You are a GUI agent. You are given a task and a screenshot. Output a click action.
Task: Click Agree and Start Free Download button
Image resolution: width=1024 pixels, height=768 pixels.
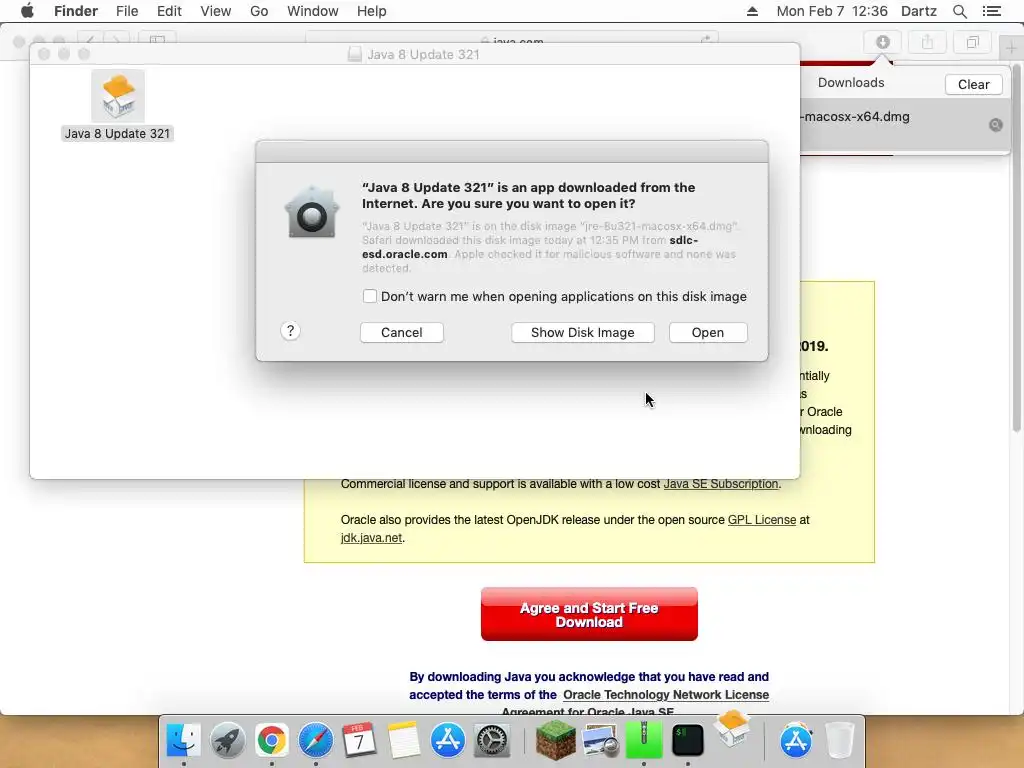pyautogui.click(x=589, y=614)
